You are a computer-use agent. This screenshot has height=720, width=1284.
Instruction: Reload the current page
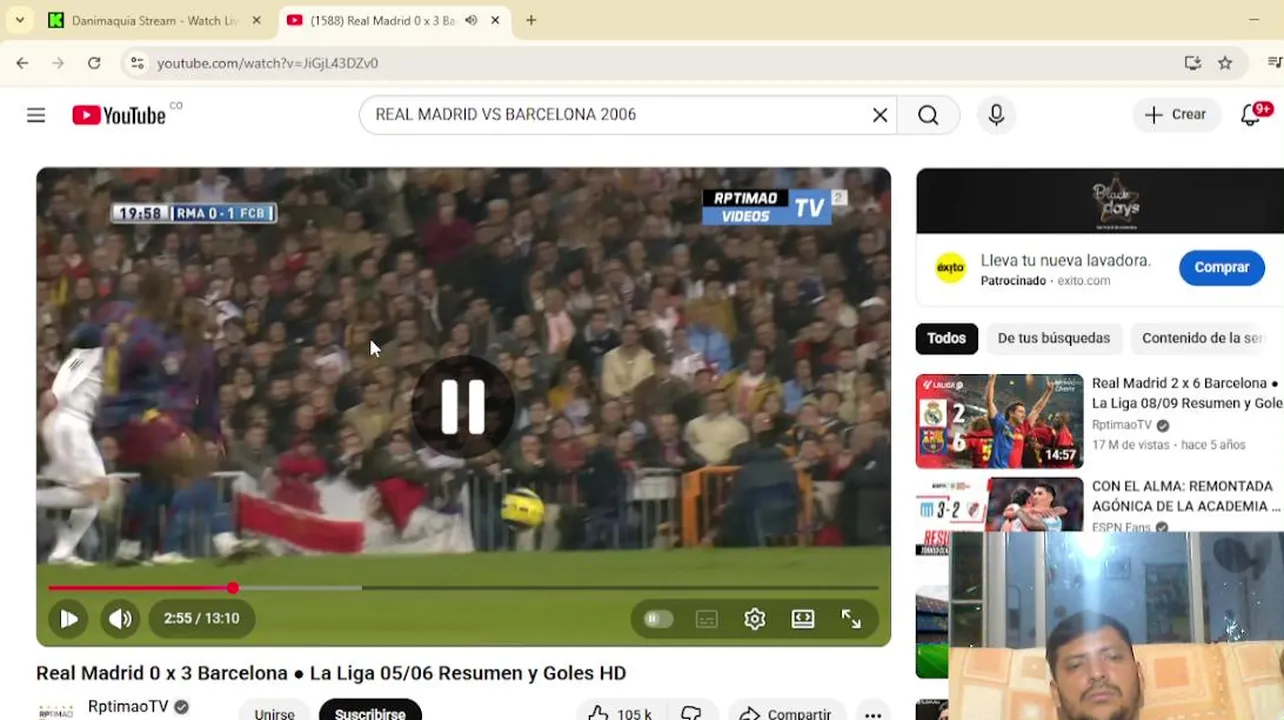click(94, 63)
